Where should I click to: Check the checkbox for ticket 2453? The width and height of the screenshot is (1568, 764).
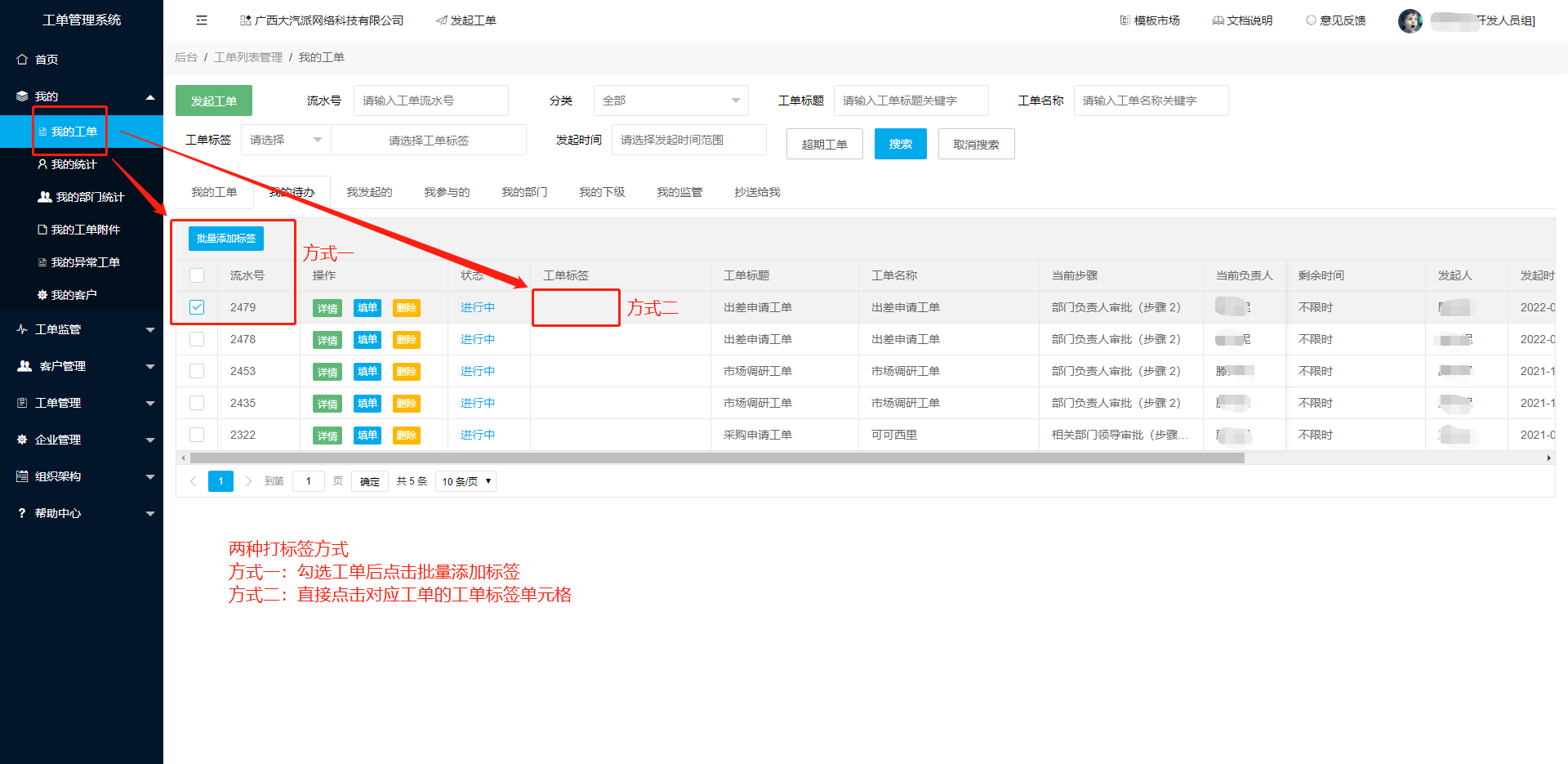coord(197,371)
